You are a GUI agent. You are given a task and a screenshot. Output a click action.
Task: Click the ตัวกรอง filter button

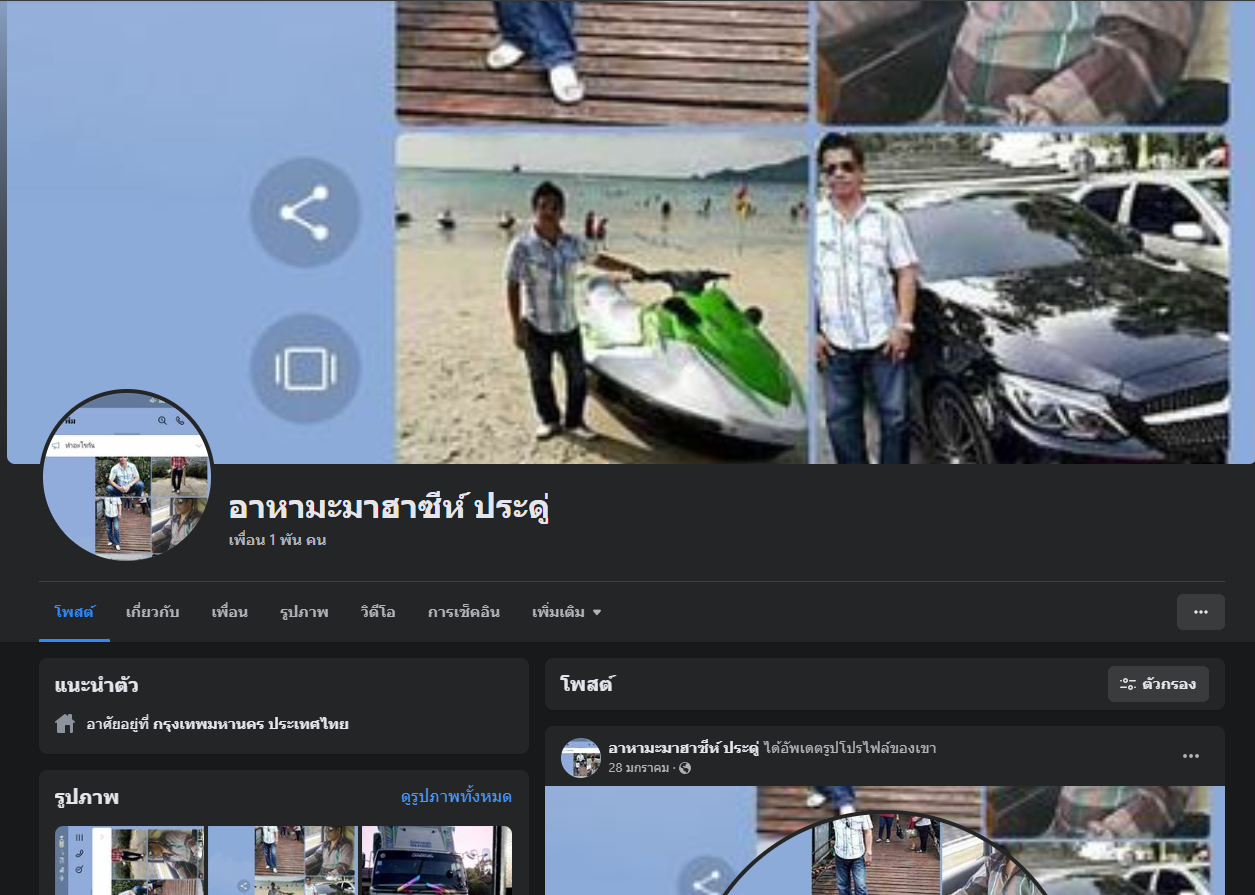point(1158,684)
